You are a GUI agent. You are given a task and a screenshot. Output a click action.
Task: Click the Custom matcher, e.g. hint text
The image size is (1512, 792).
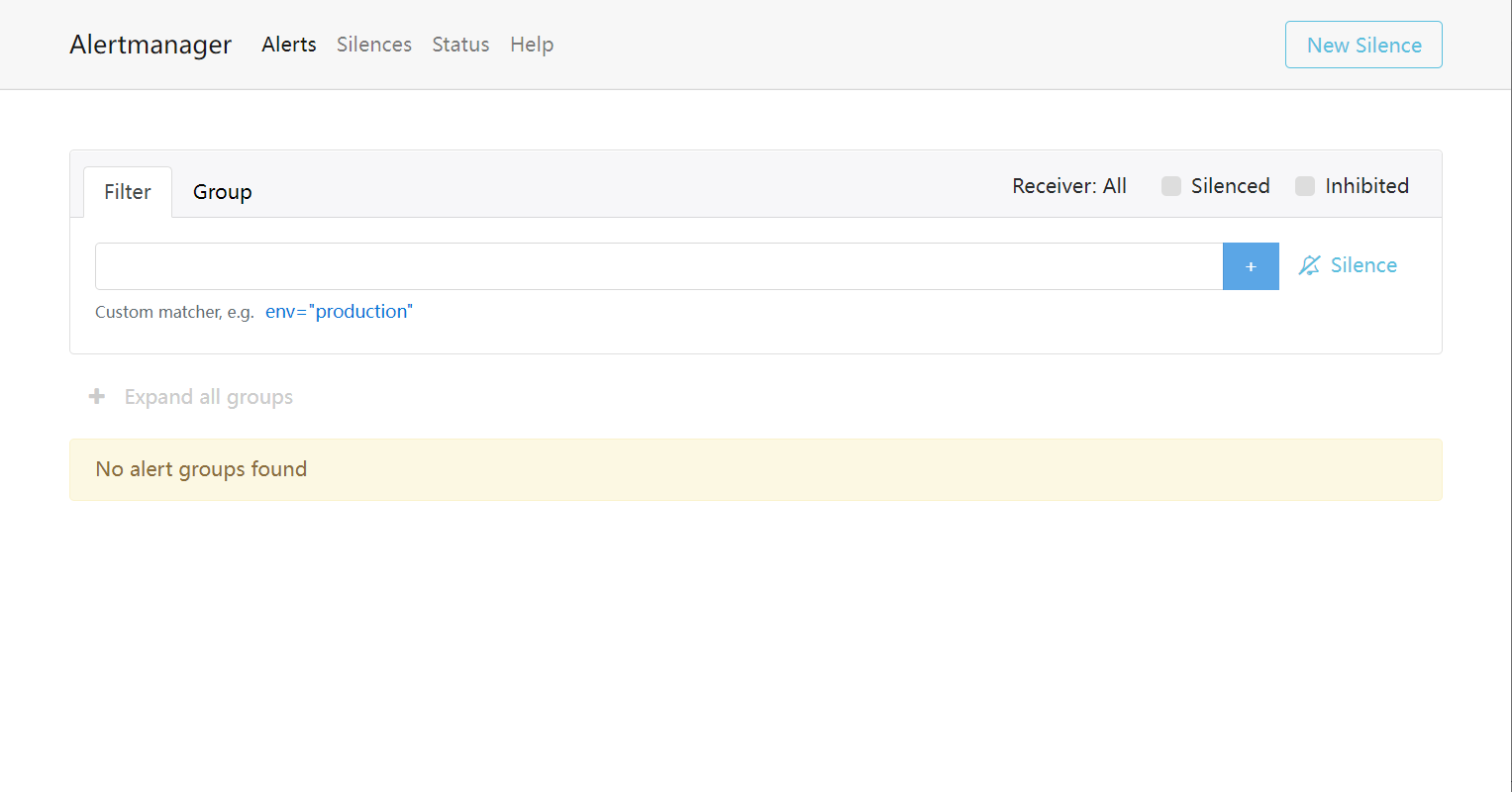tap(174, 312)
